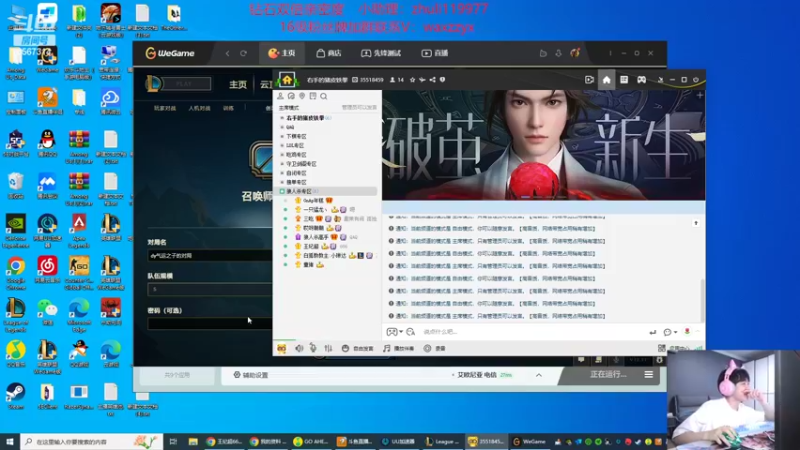The image size is (800, 450).
Task: Expand server selector chevron in WeGame bar
Action: tap(539, 375)
